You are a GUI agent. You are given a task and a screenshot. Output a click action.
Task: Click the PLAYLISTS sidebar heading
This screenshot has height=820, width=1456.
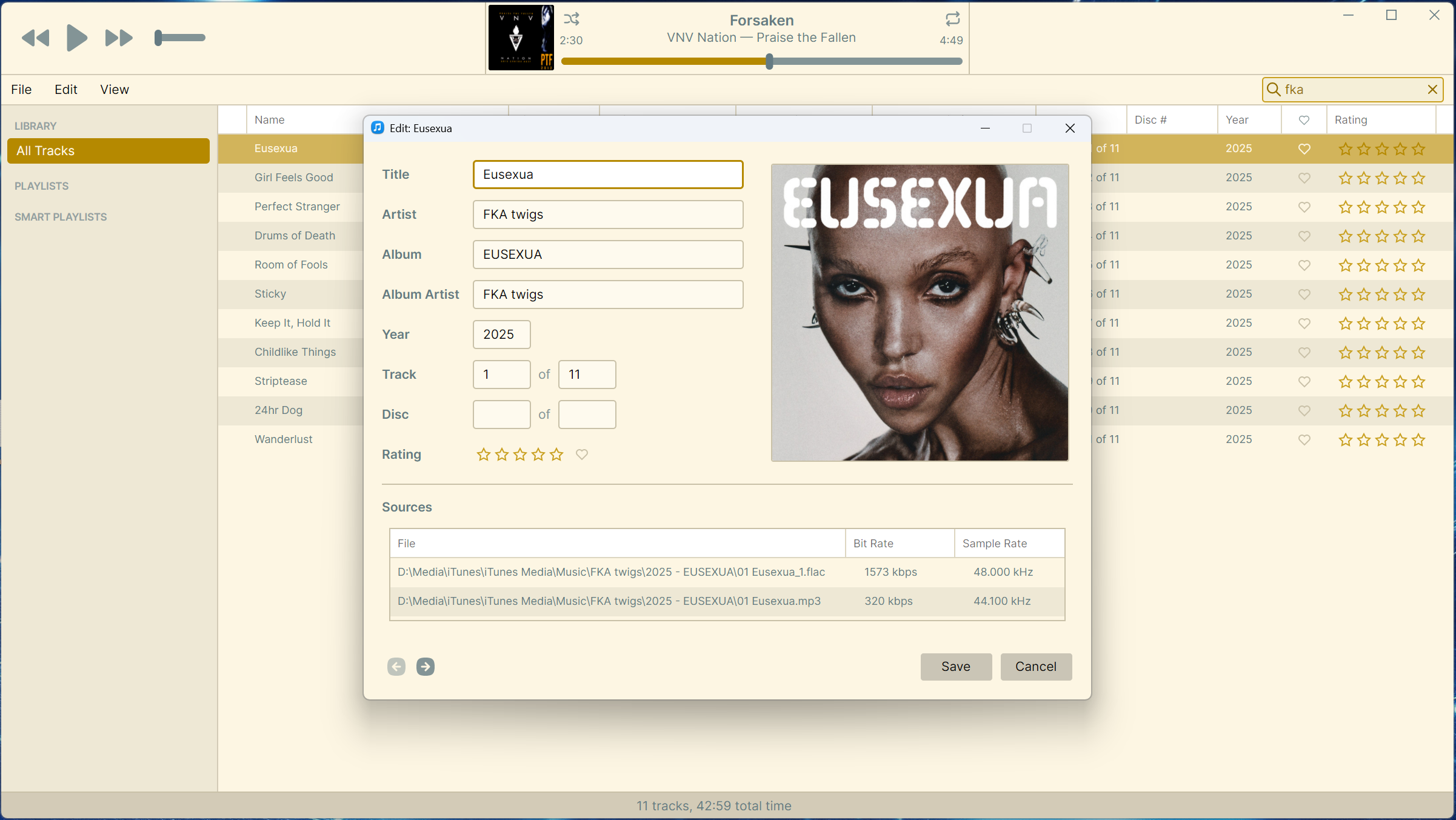click(x=42, y=186)
